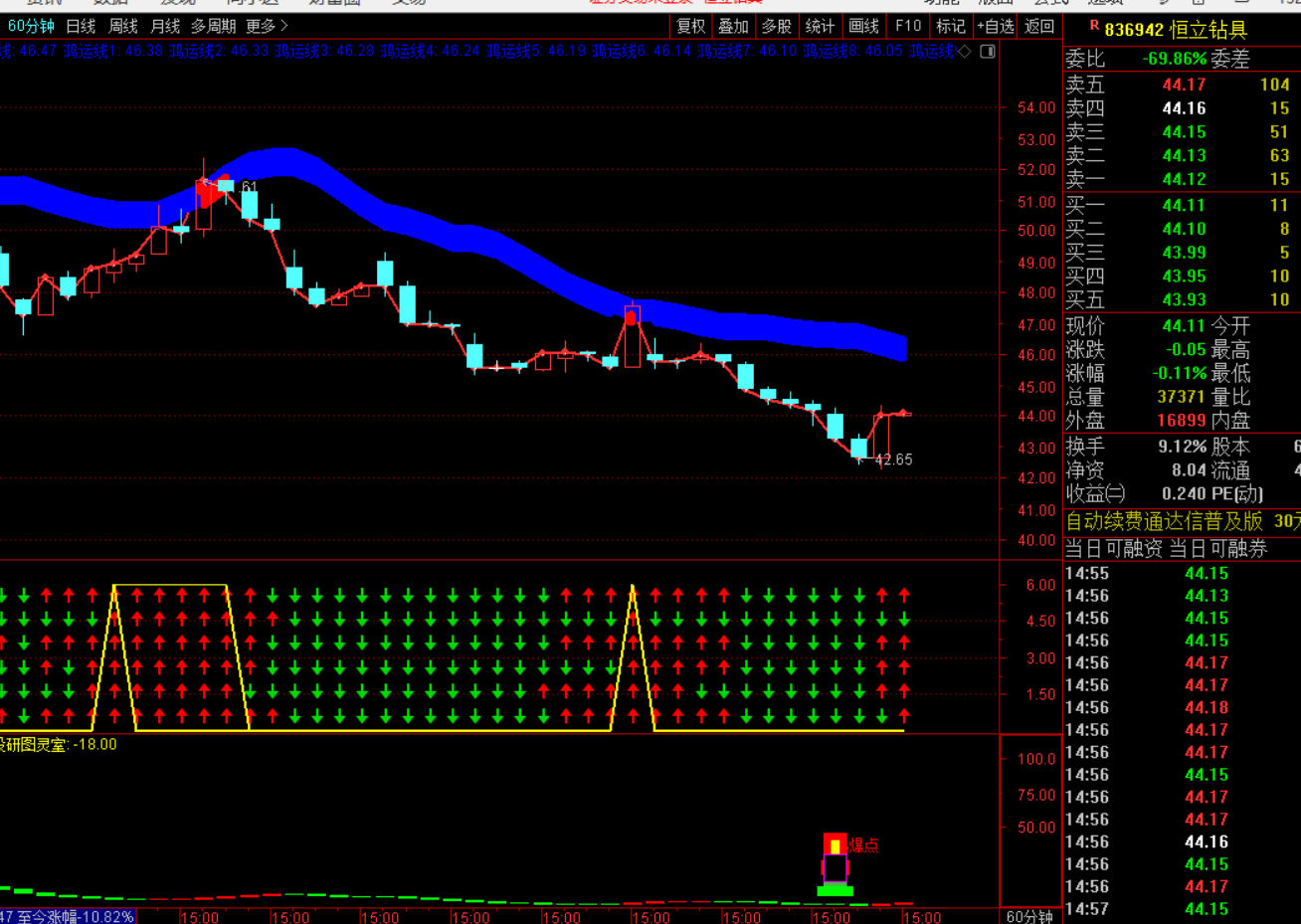Activate the 画线 drawing tool button
Image resolution: width=1301 pixels, height=924 pixels.
click(x=863, y=26)
